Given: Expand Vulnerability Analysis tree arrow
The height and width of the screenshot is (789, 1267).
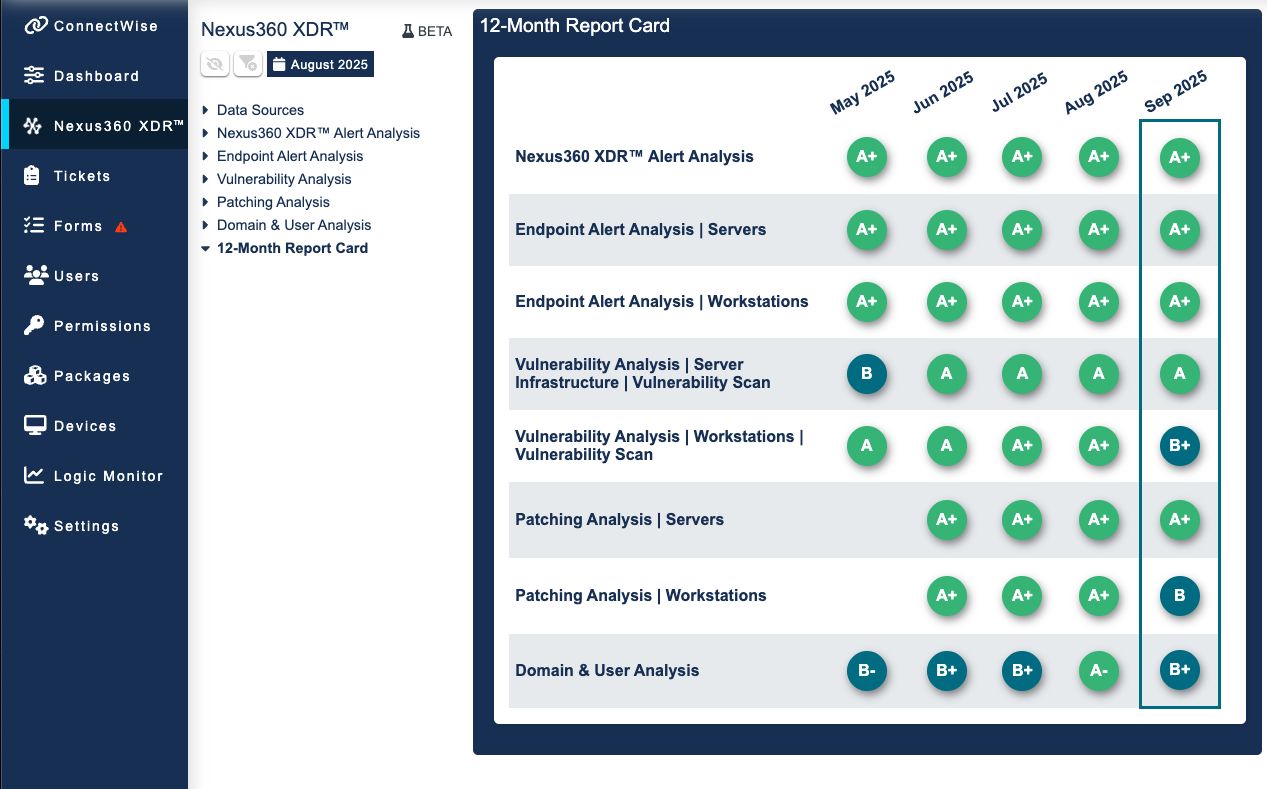Looking at the screenshot, I should coord(206,179).
